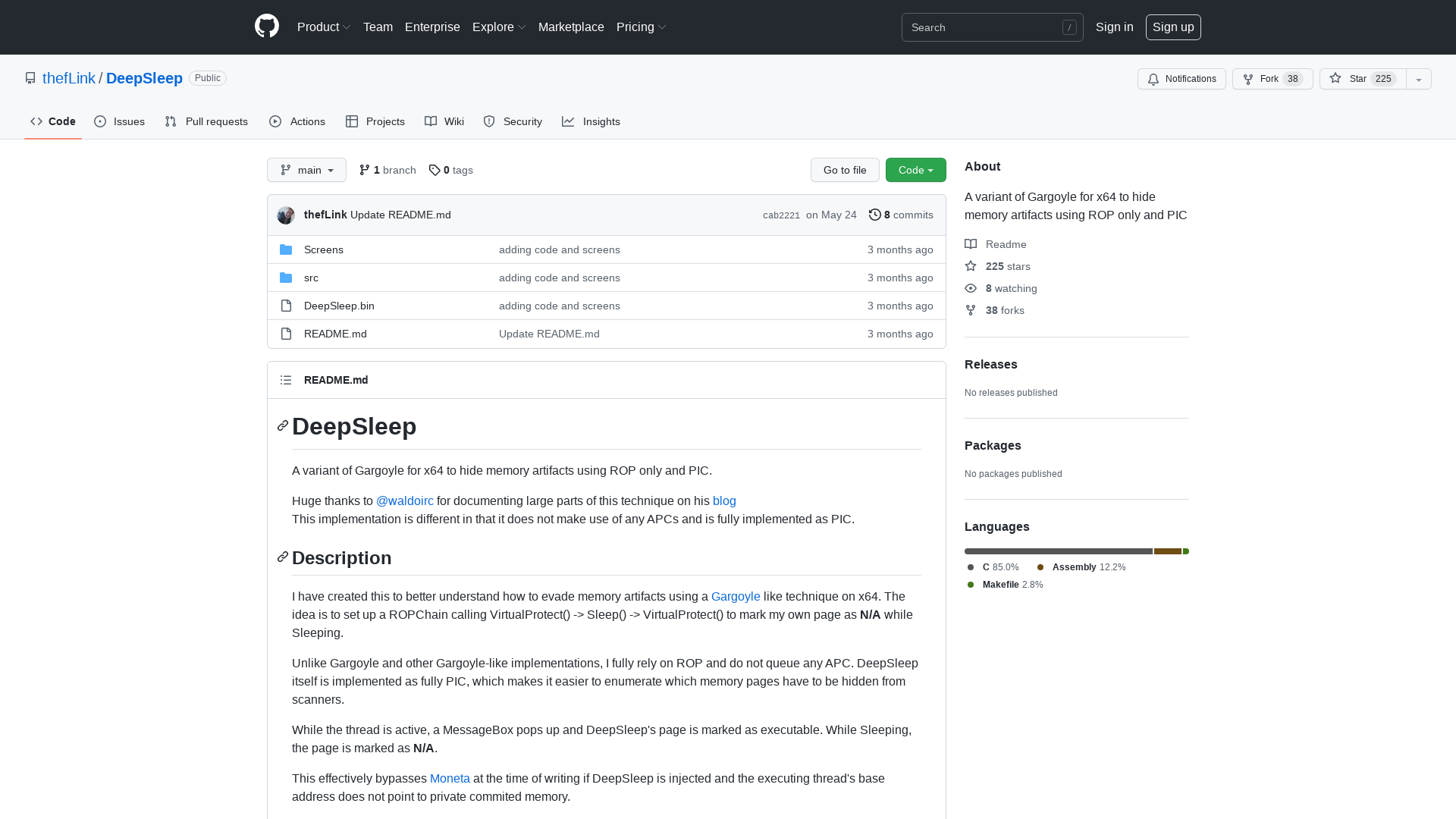Open the DeepSleep repository name link
The height and width of the screenshot is (819, 1456).
pos(144,78)
